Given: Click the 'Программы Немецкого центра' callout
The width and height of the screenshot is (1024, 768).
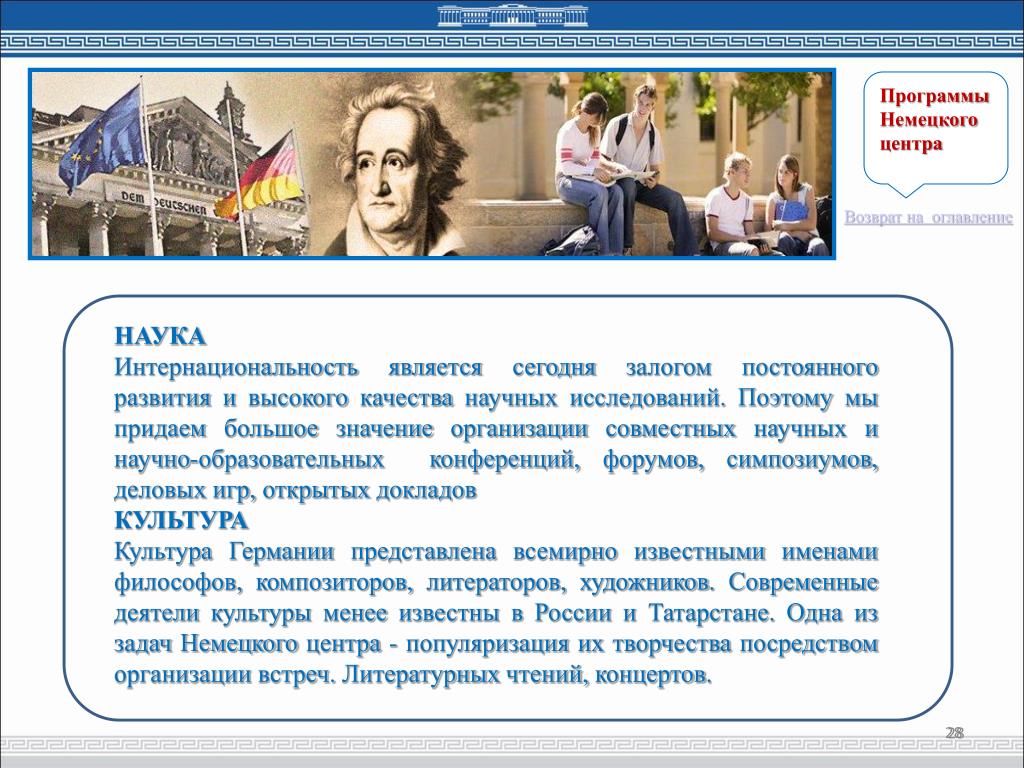Looking at the screenshot, I should coord(935,134).
